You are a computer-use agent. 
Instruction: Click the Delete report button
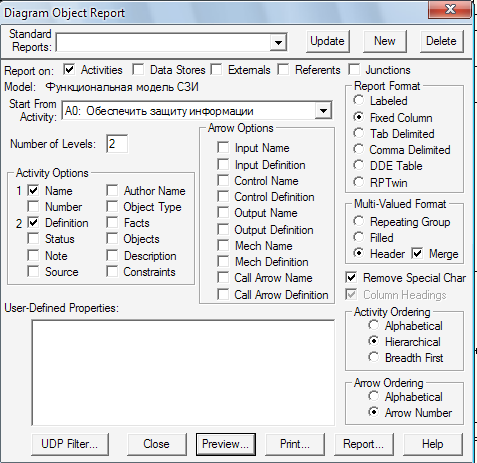click(441, 41)
